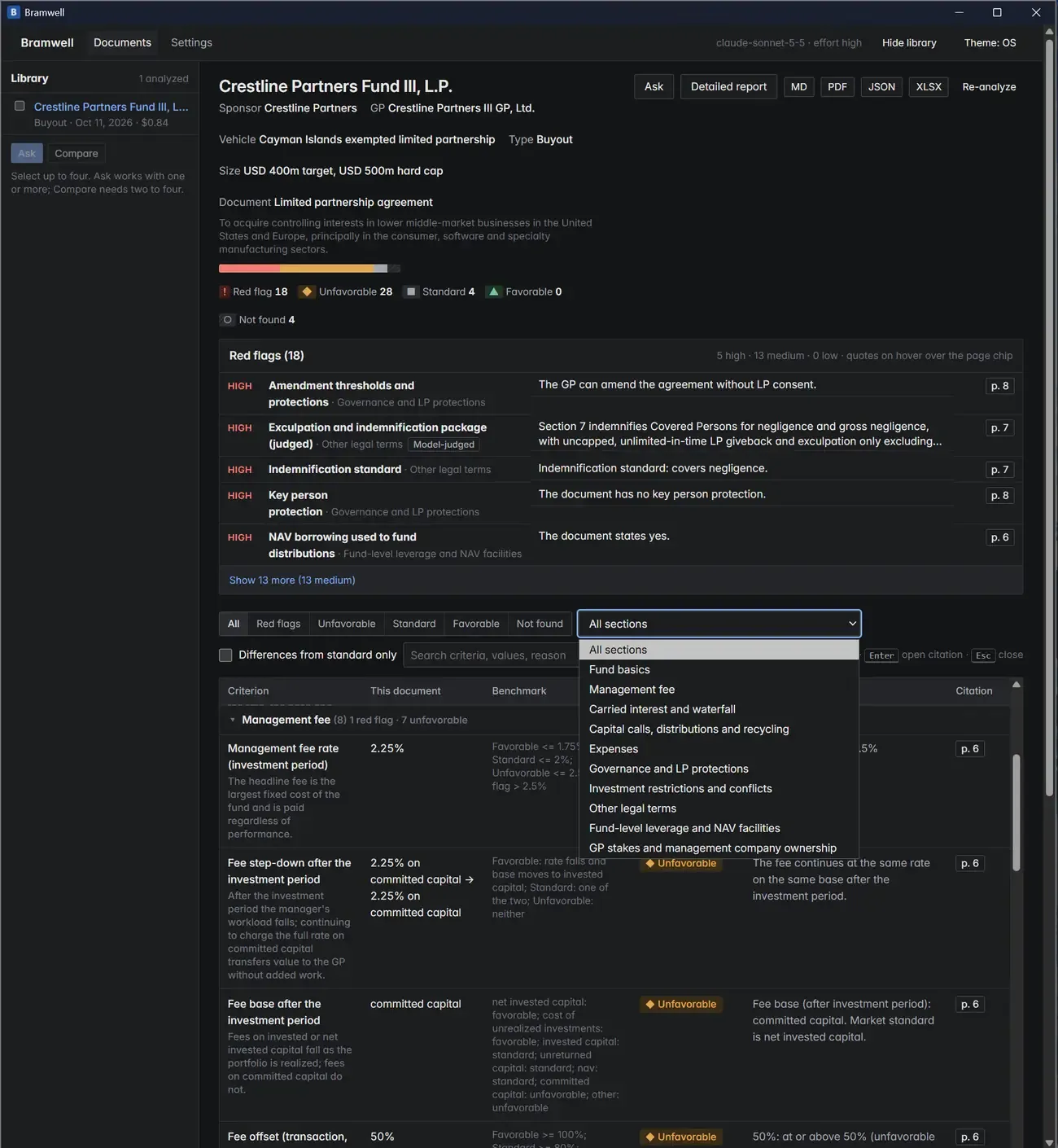Click Hide library in the header
The image size is (1058, 1148).
click(909, 43)
